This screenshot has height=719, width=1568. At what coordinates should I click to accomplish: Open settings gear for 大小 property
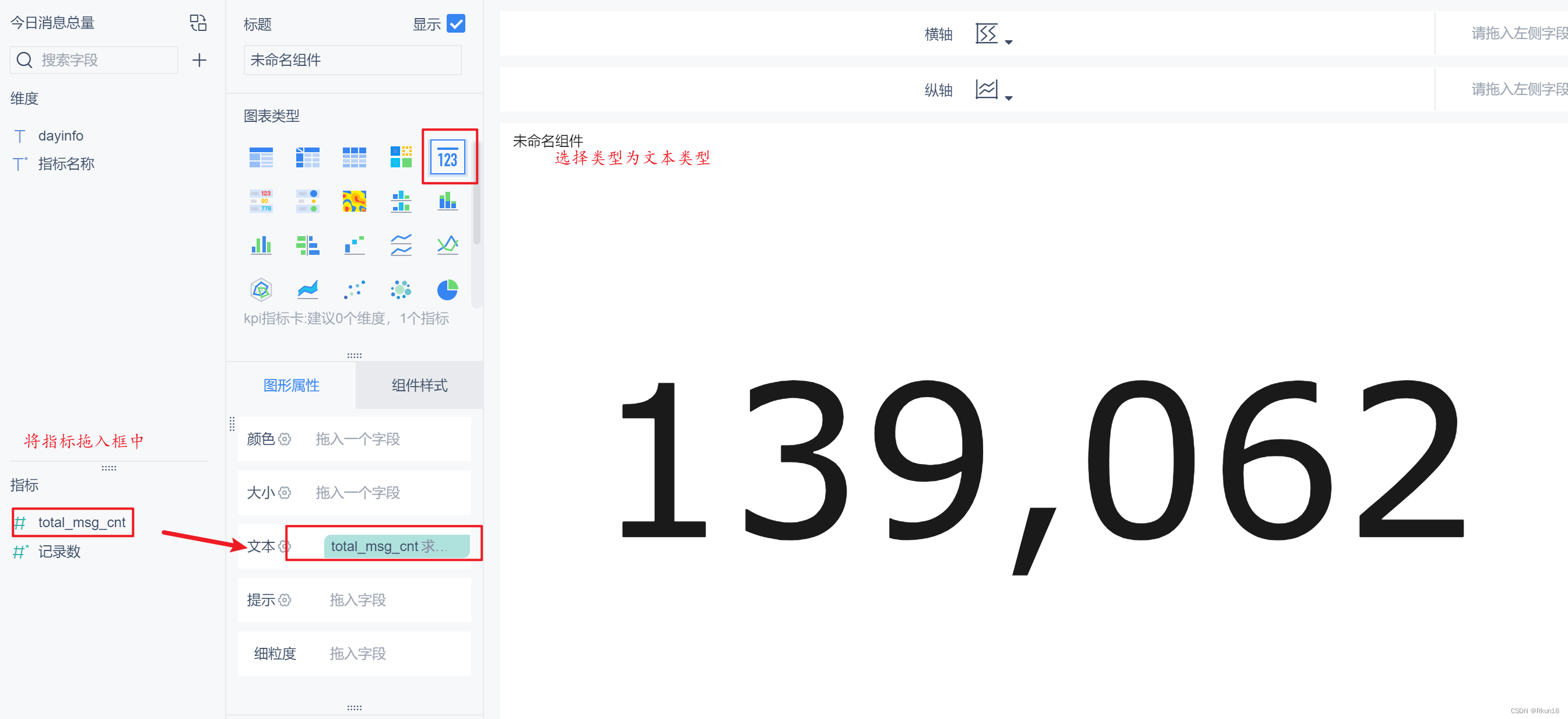pyautogui.click(x=284, y=493)
